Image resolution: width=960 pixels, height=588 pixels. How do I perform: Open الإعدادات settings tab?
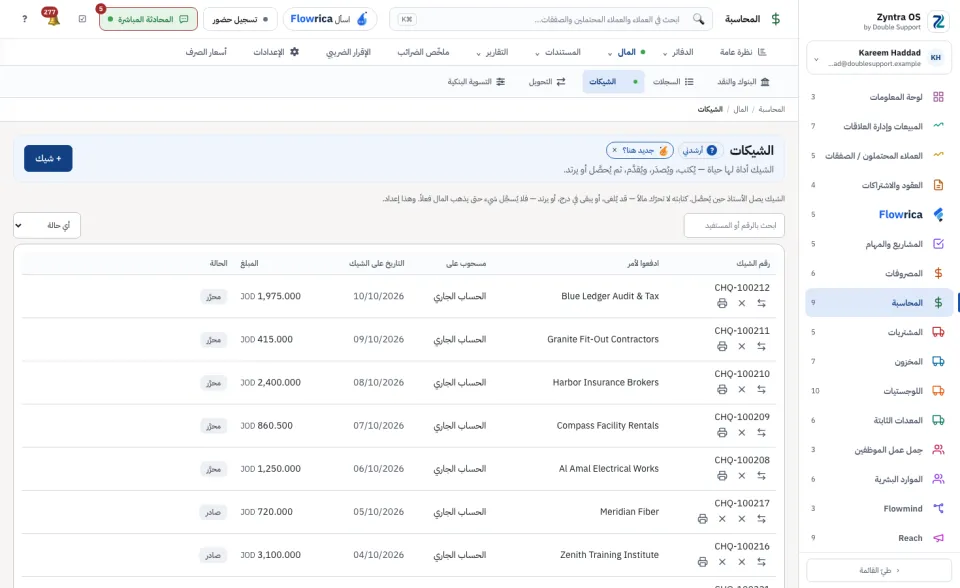(x=276, y=52)
